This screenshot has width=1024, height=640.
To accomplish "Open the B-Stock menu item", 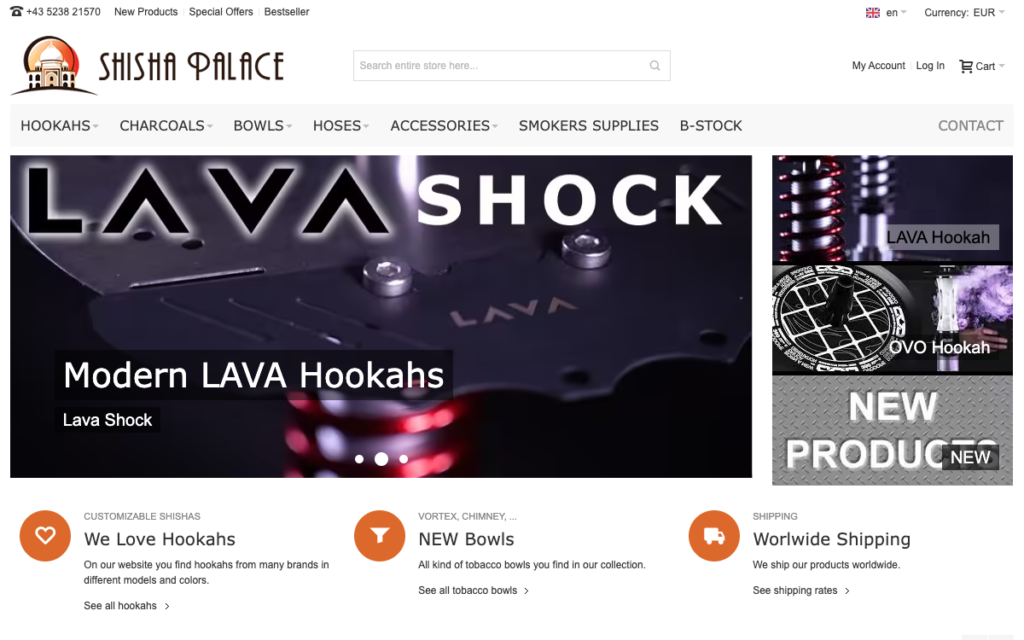I will [x=711, y=125].
